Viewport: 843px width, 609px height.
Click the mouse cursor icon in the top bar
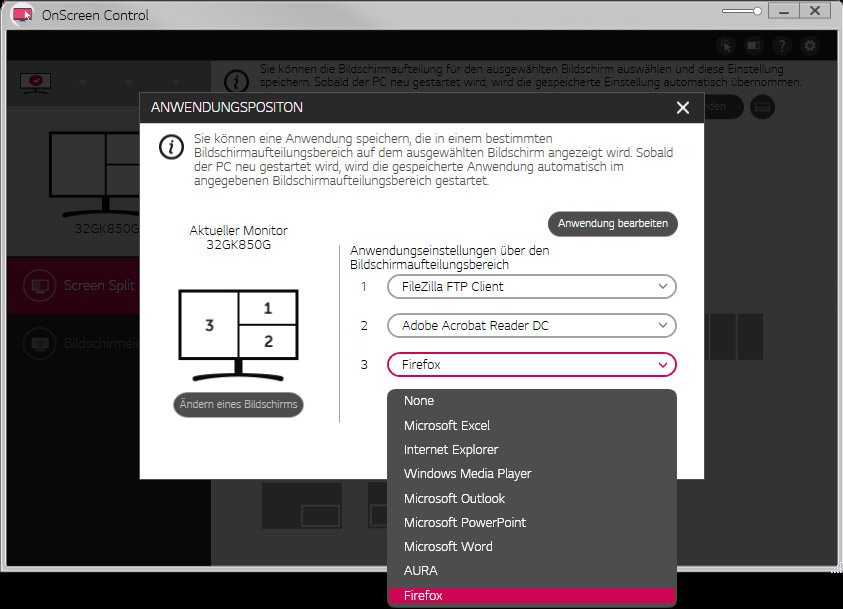coord(726,46)
